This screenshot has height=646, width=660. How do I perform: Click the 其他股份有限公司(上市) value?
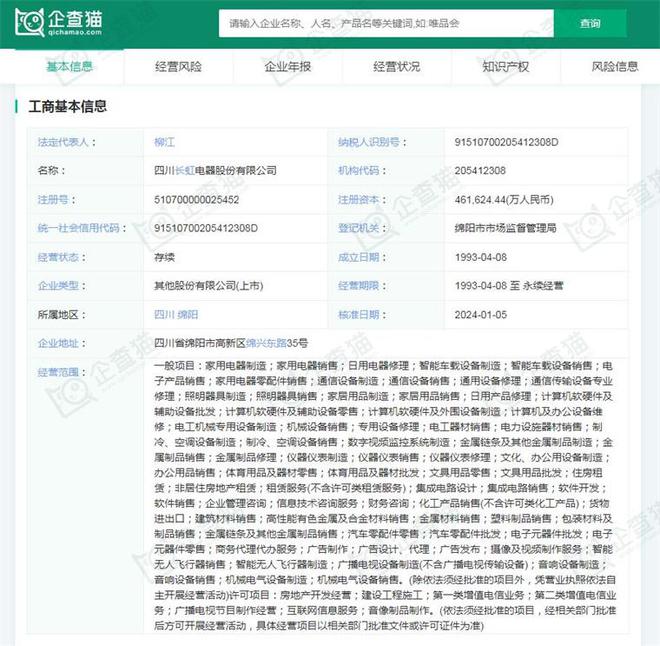208,286
